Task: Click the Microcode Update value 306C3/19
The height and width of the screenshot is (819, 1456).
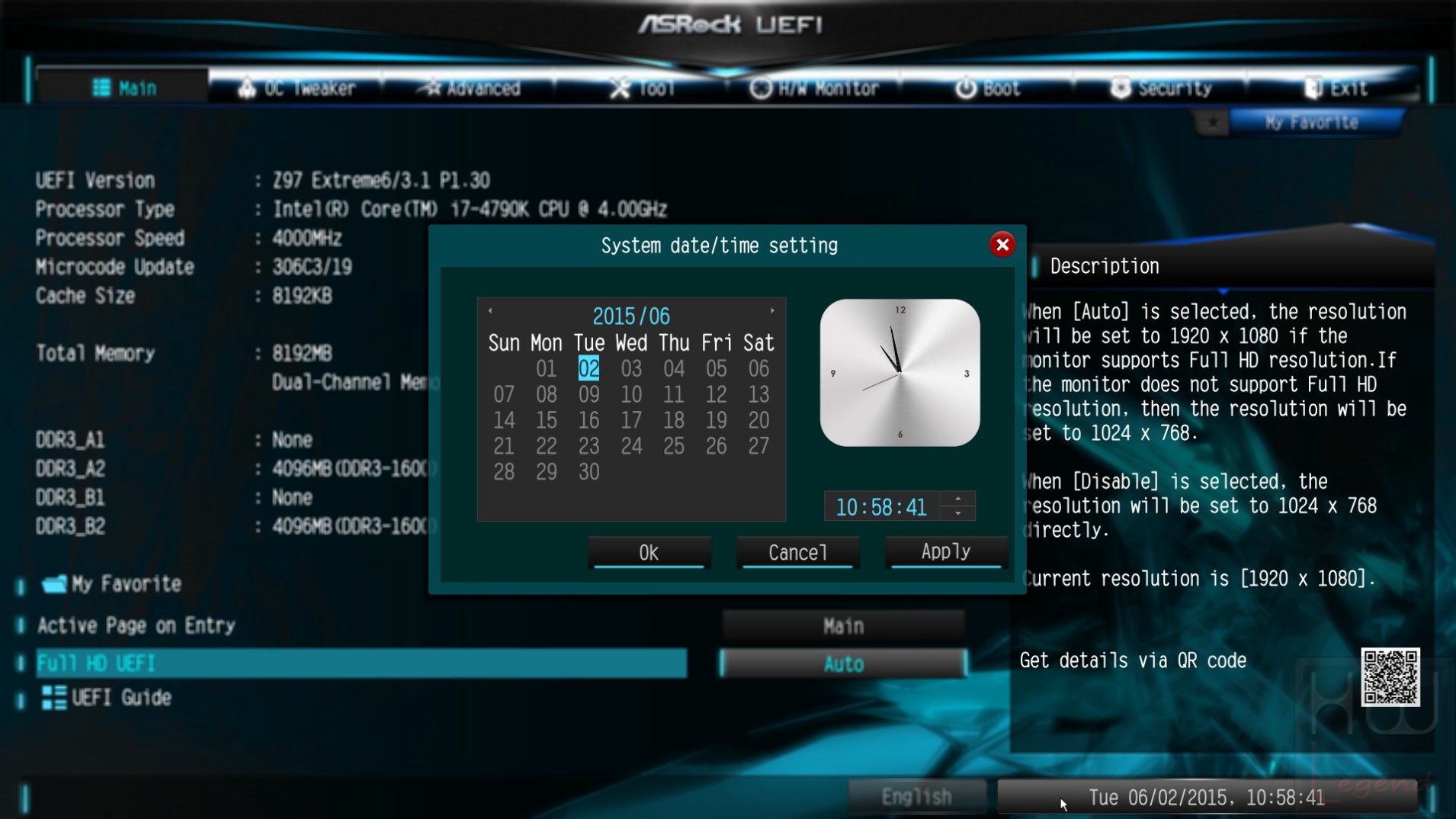Action: point(313,268)
